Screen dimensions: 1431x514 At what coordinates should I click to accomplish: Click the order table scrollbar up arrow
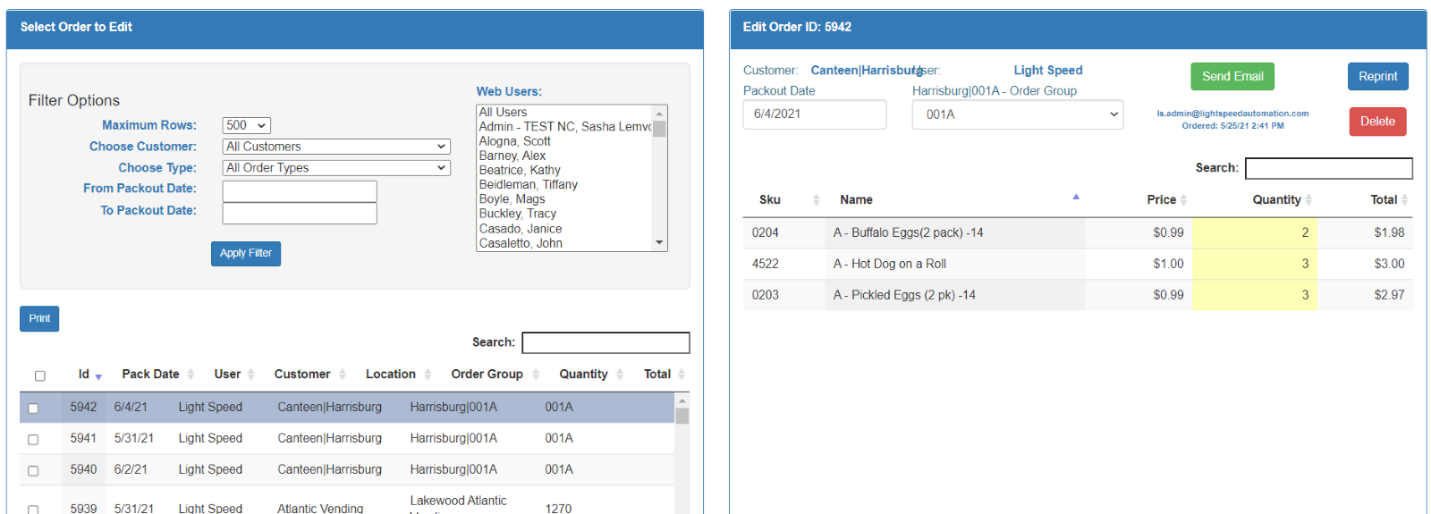682,401
